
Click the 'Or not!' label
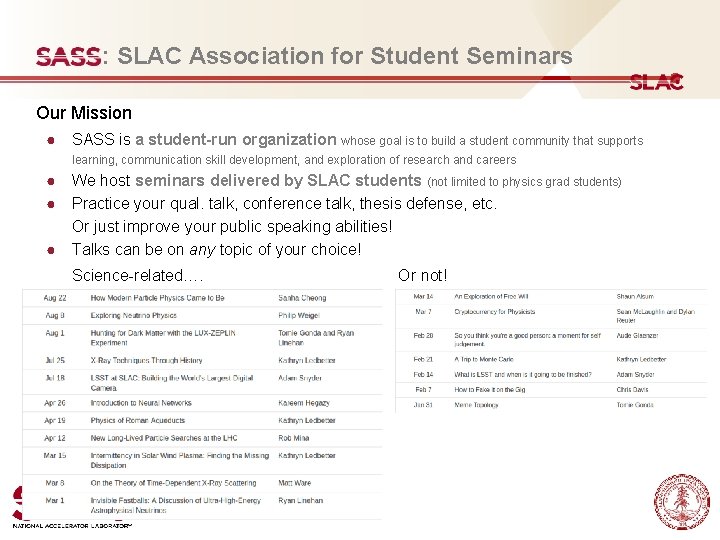tap(423, 275)
